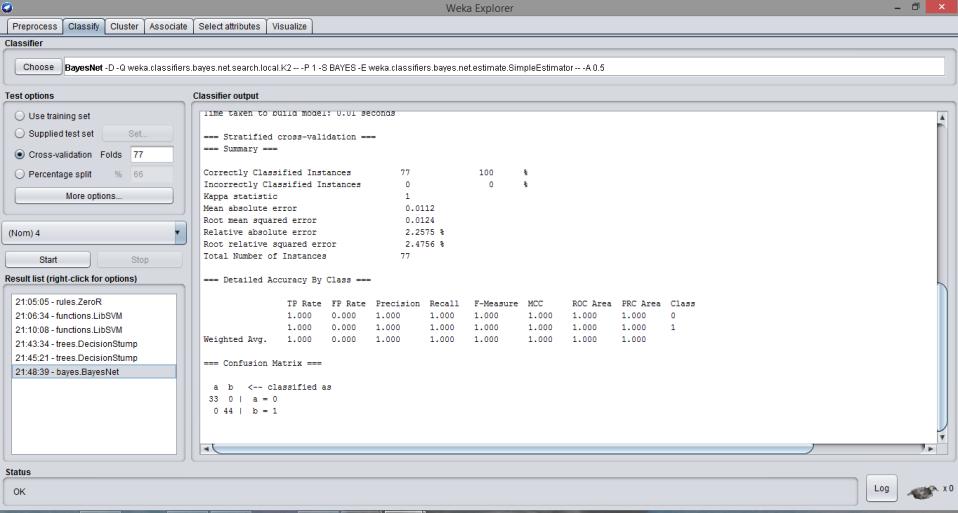Switch to the Classify tab
Screen dimensions: 958x513
84,26
